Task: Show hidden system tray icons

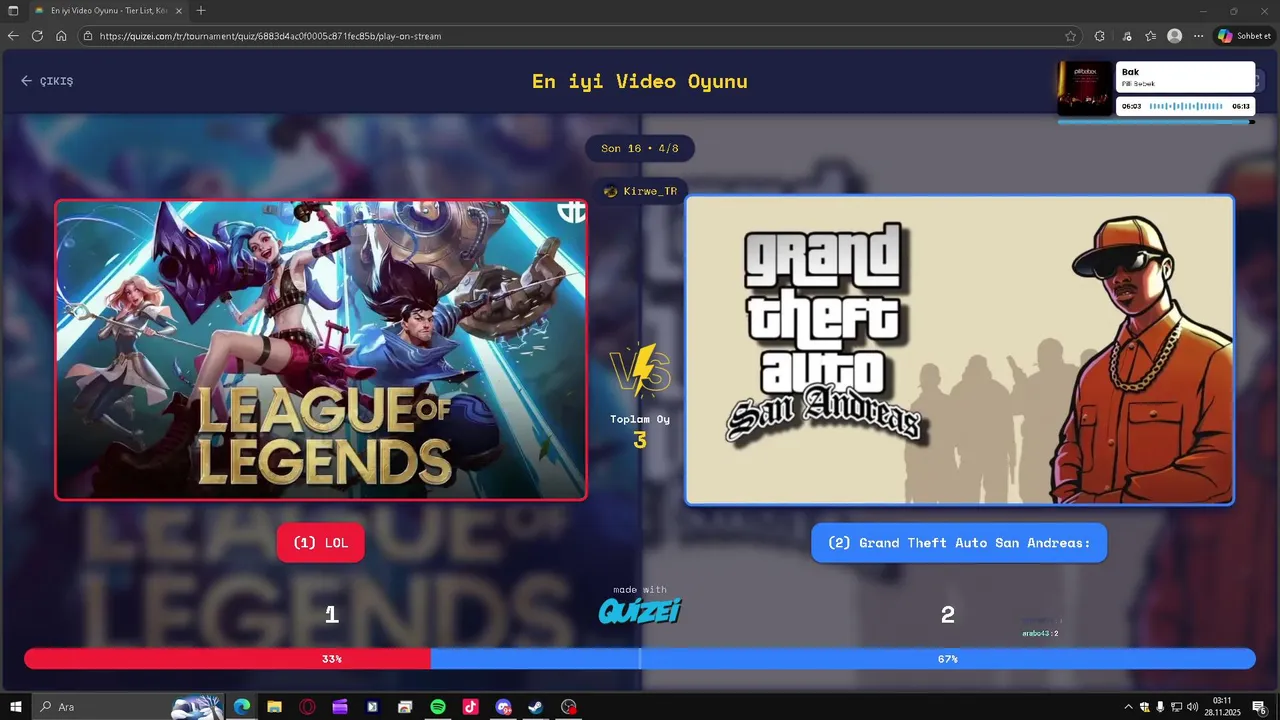Action: (1129, 707)
